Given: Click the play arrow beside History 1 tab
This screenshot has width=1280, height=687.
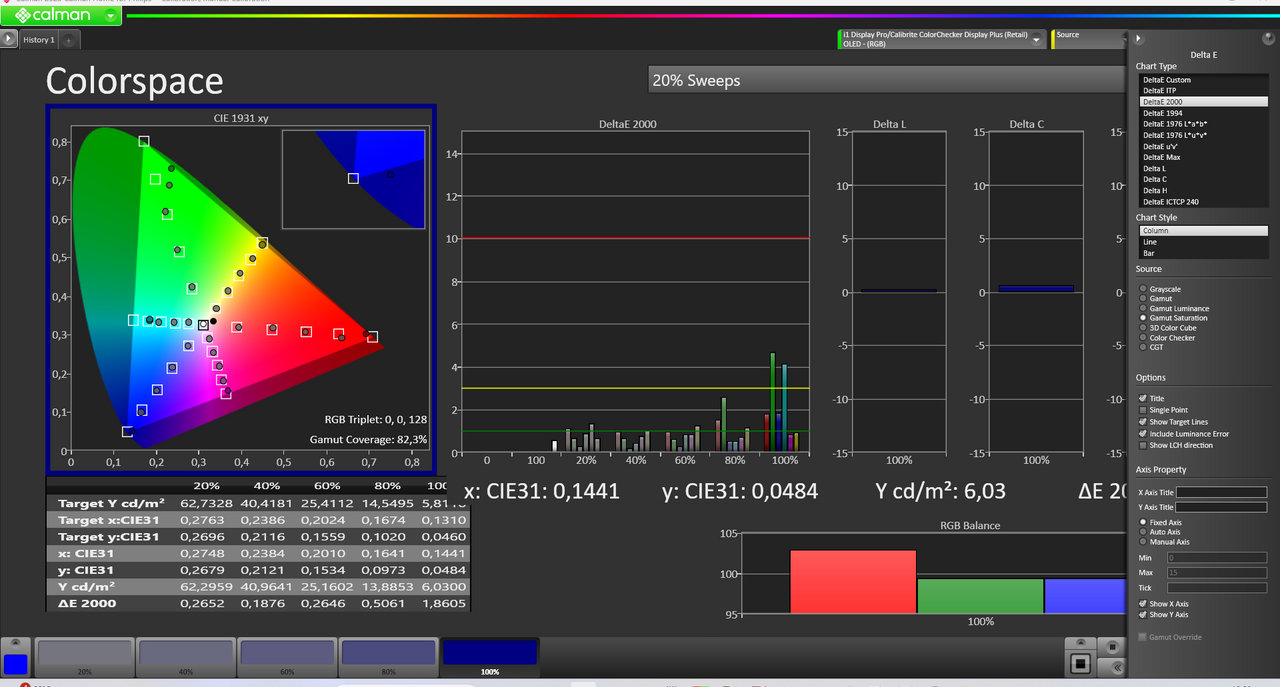Looking at the screenshot, I should tap(9, 40).
